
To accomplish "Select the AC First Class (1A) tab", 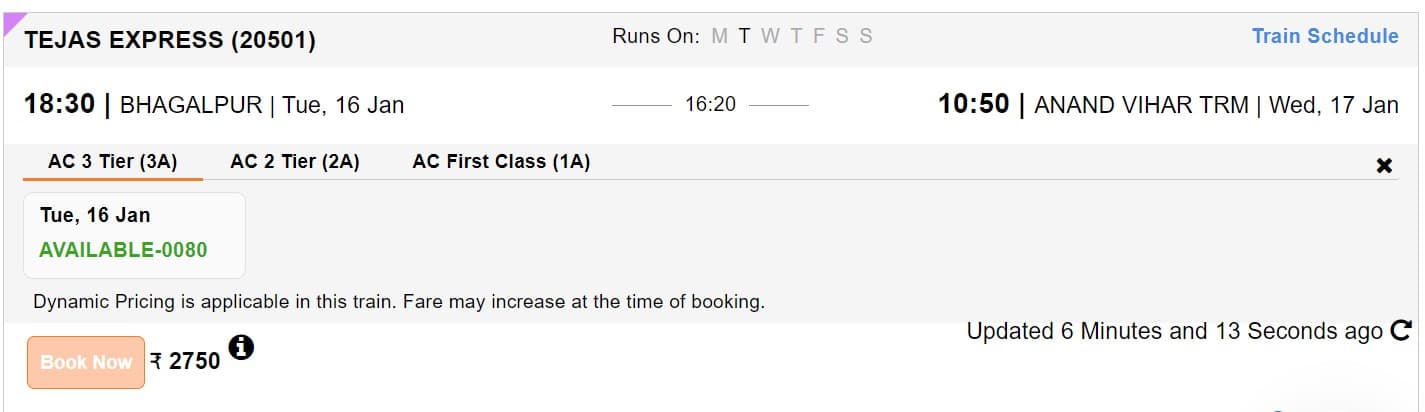I will point(501,162).
